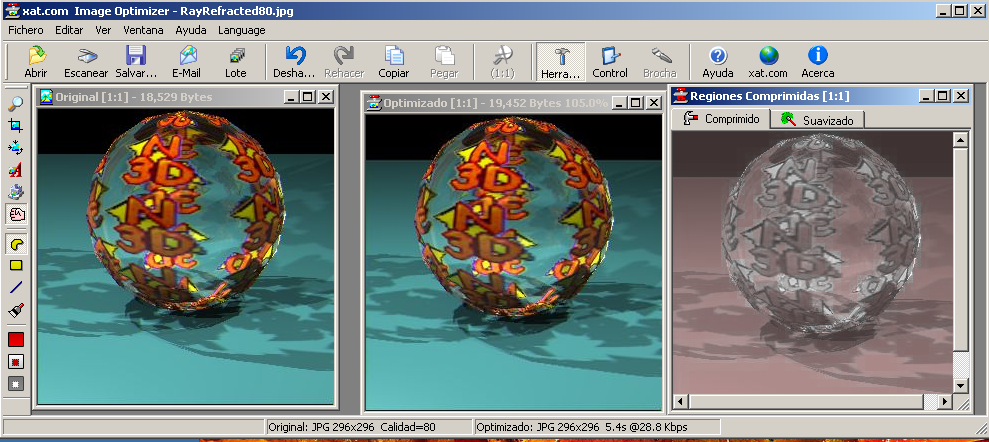Screen dimensions: 989x442
Task: Pick the white square with red center swatch
Action: click(x=16, y=362)
